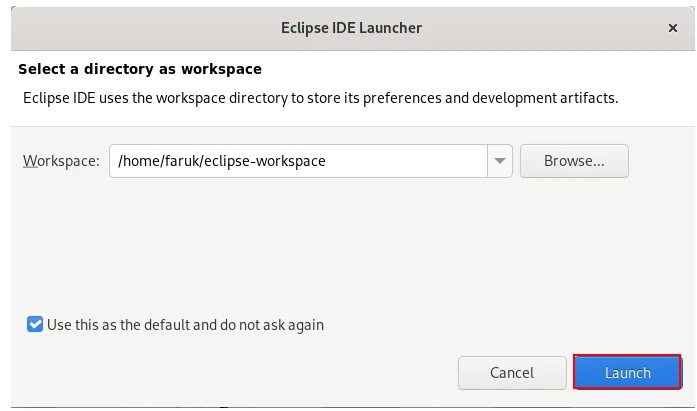
Task: Toggle 'Use this as the default' checkbox
Action: [x=36, y=325]
